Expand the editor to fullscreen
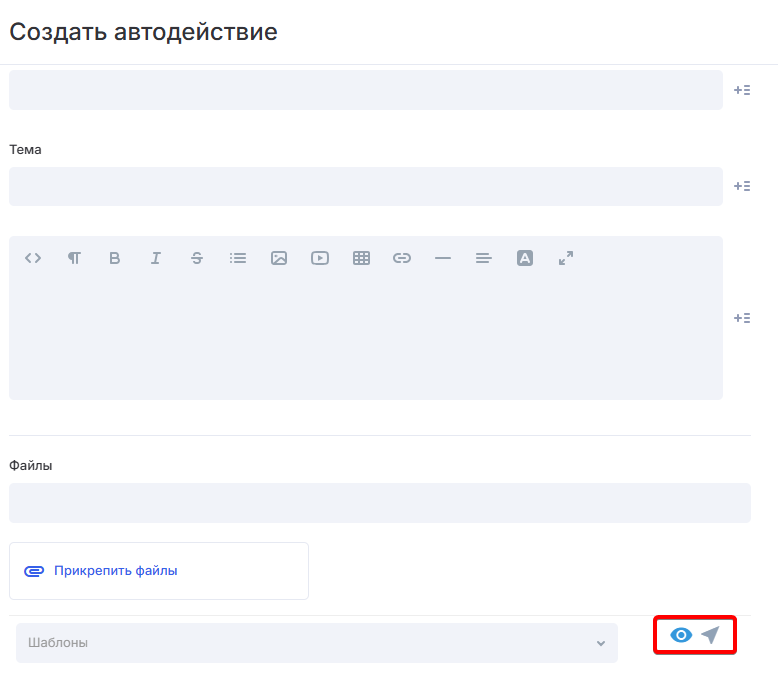Viewport: 778px width, 680px height. tap(566, 258)
